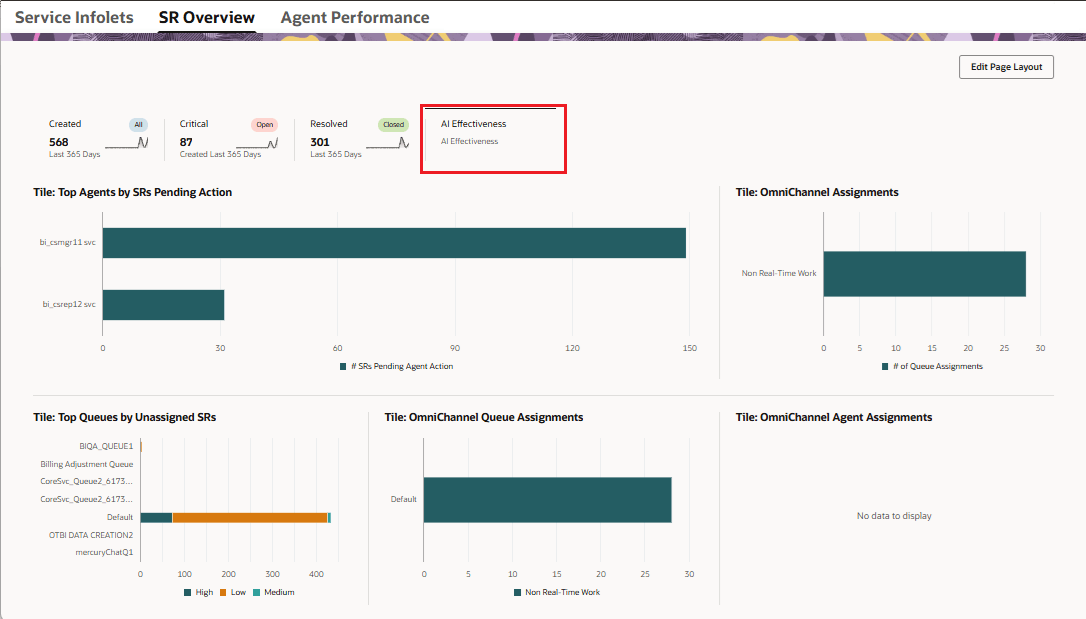Toggle the High legend swatch
This screenshot has height=619, width=1086.
coord(188,592)
